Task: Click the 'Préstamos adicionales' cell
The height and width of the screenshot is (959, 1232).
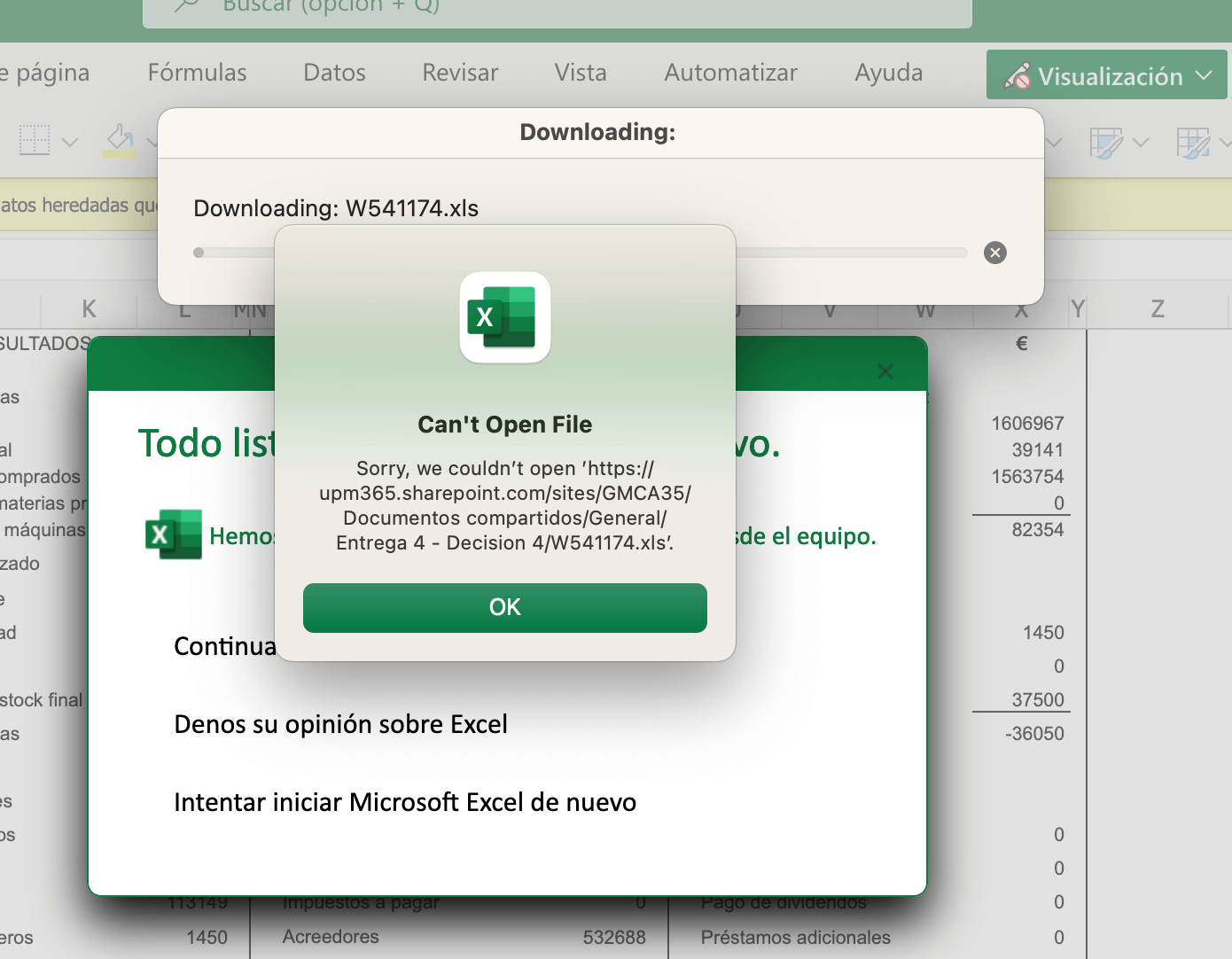Action: click(796, 938)
